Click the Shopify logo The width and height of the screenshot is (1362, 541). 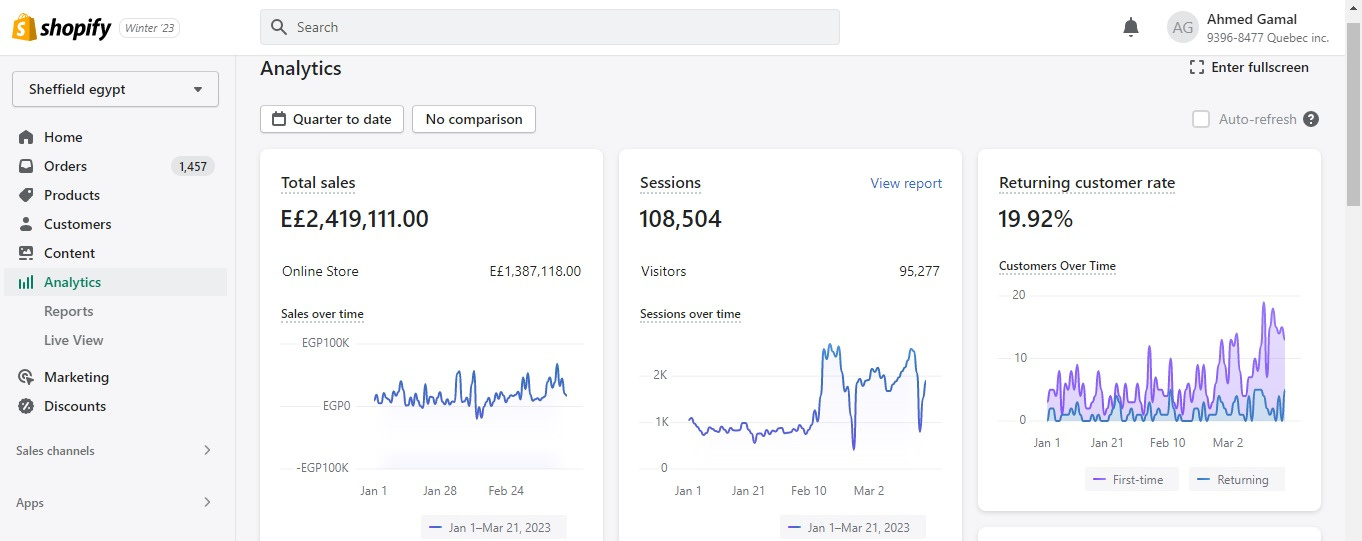(61, 28)
